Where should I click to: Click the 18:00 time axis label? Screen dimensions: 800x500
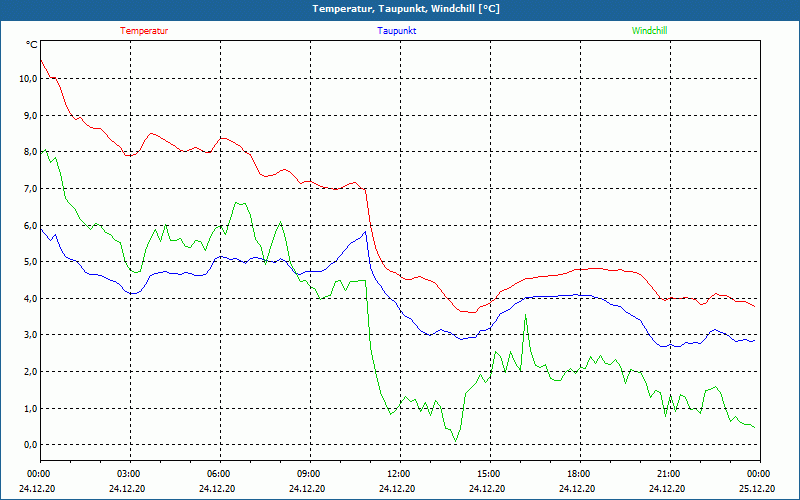pos(579,474)
